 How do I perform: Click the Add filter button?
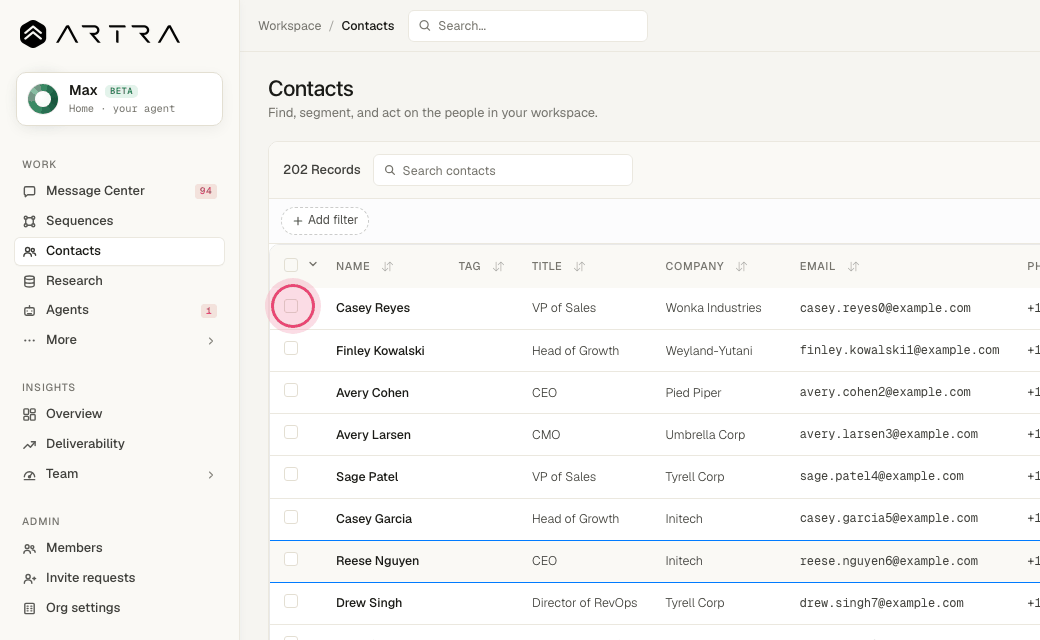point(325,220)
